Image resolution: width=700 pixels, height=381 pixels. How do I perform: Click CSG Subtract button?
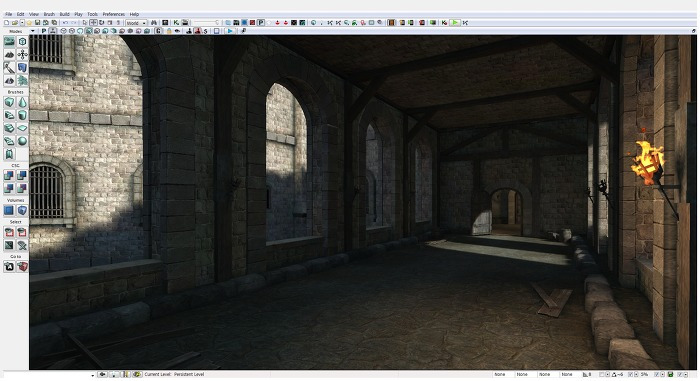tap(22, 176)
